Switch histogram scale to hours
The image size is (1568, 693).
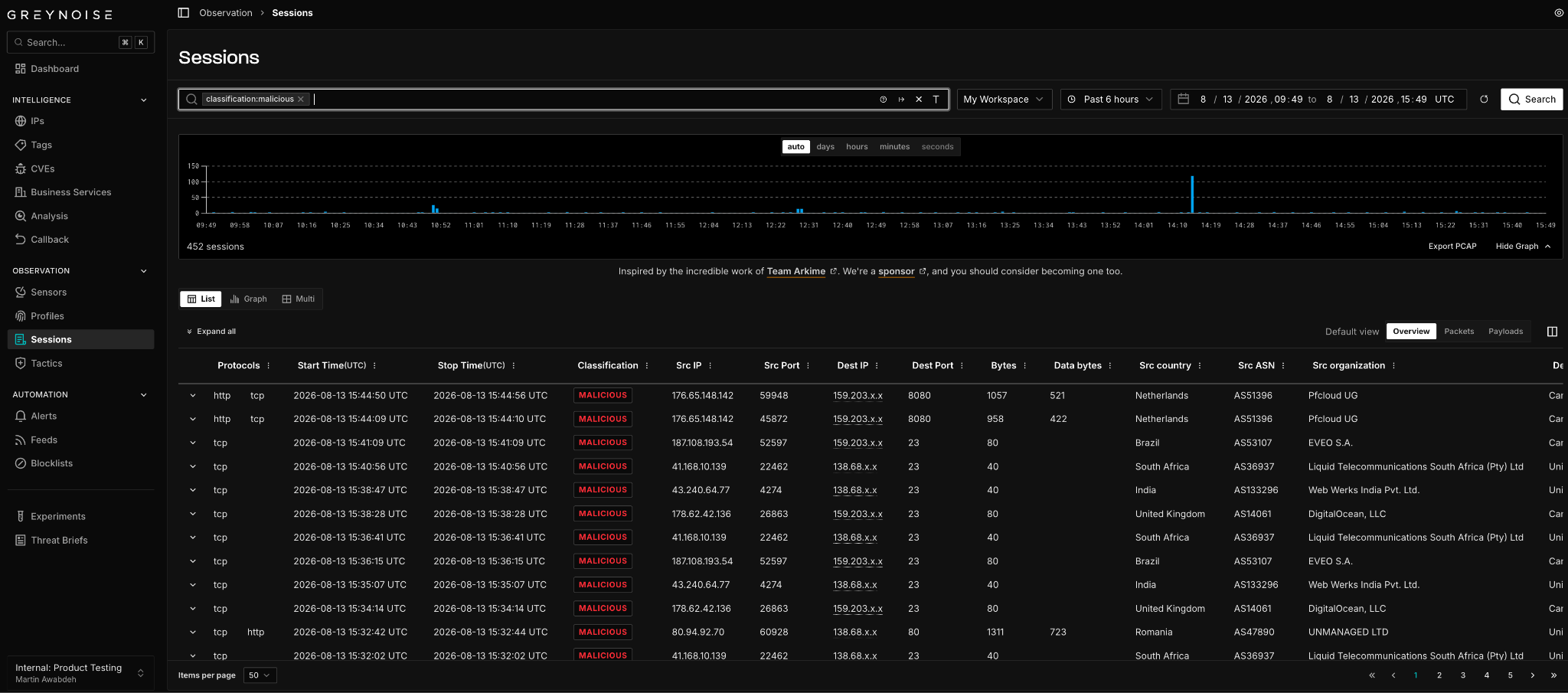pyautogui.click(x=857, y=147)
